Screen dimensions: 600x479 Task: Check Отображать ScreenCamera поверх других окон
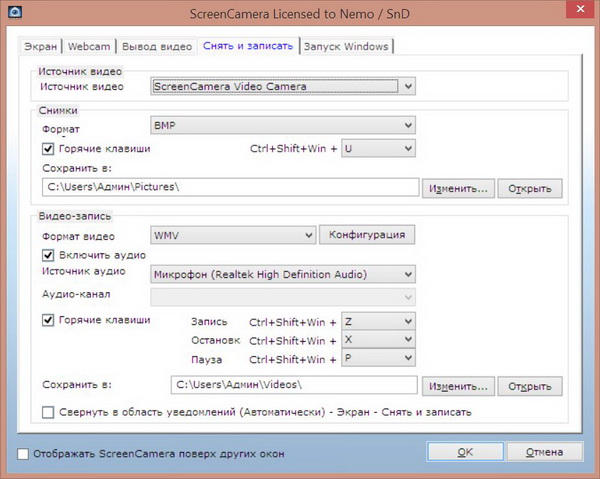click(x=23, y=454)
